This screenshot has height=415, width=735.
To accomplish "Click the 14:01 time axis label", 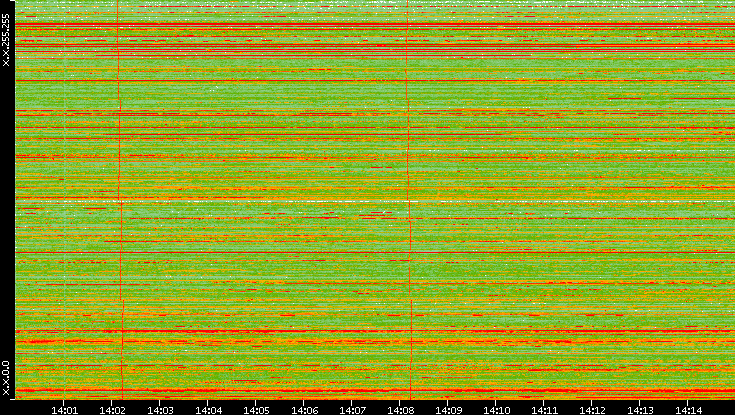I will [x=64, y=410].
